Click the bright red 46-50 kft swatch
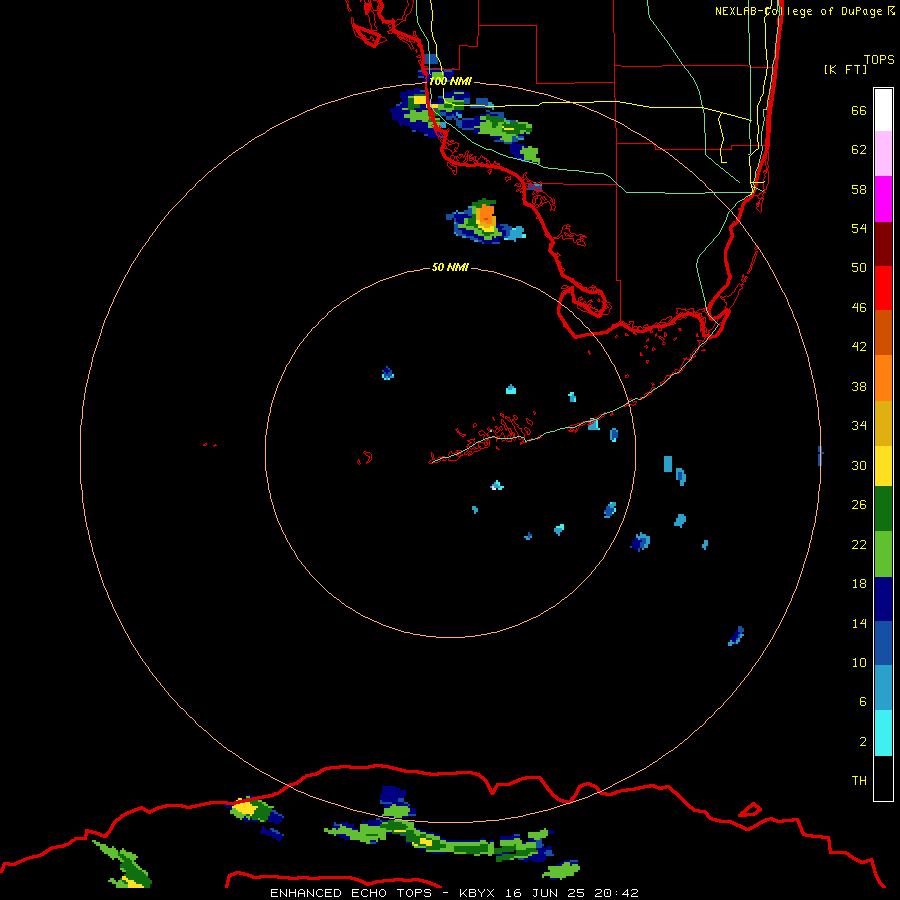The width and height of the screenshot is (900, 900). coord(883,288)
